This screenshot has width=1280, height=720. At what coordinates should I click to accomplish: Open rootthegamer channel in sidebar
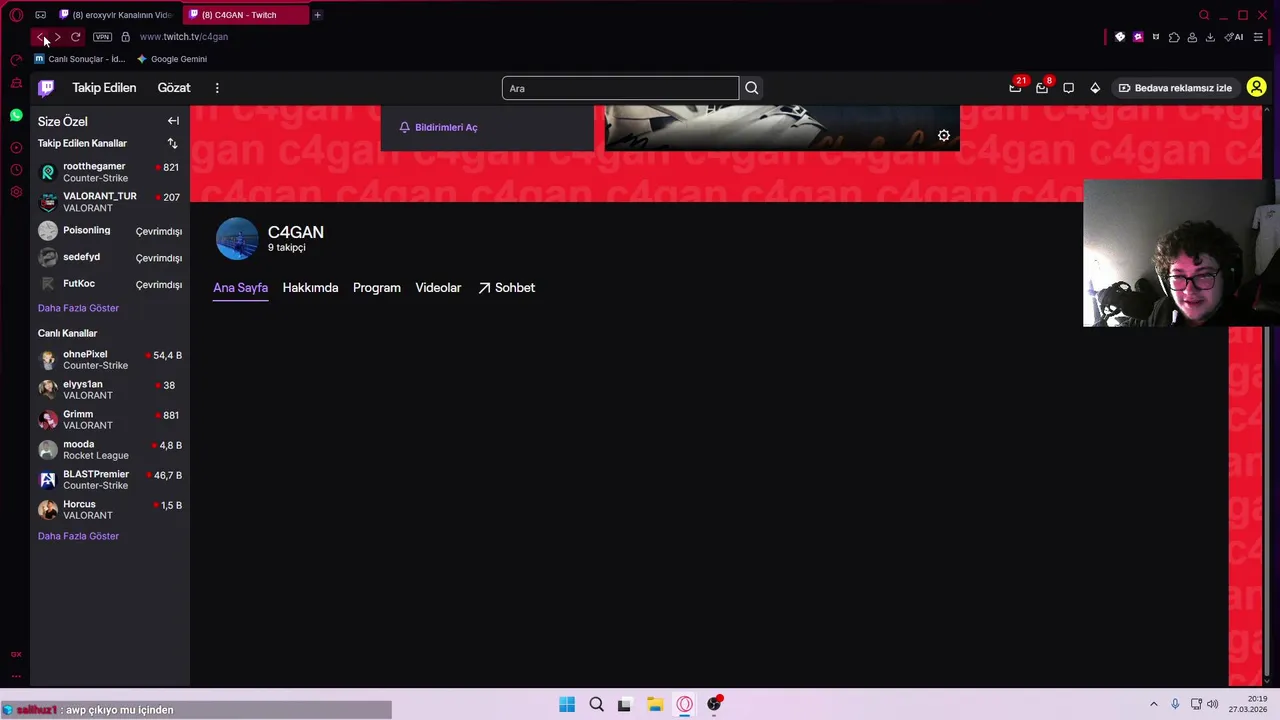[110, 172]
